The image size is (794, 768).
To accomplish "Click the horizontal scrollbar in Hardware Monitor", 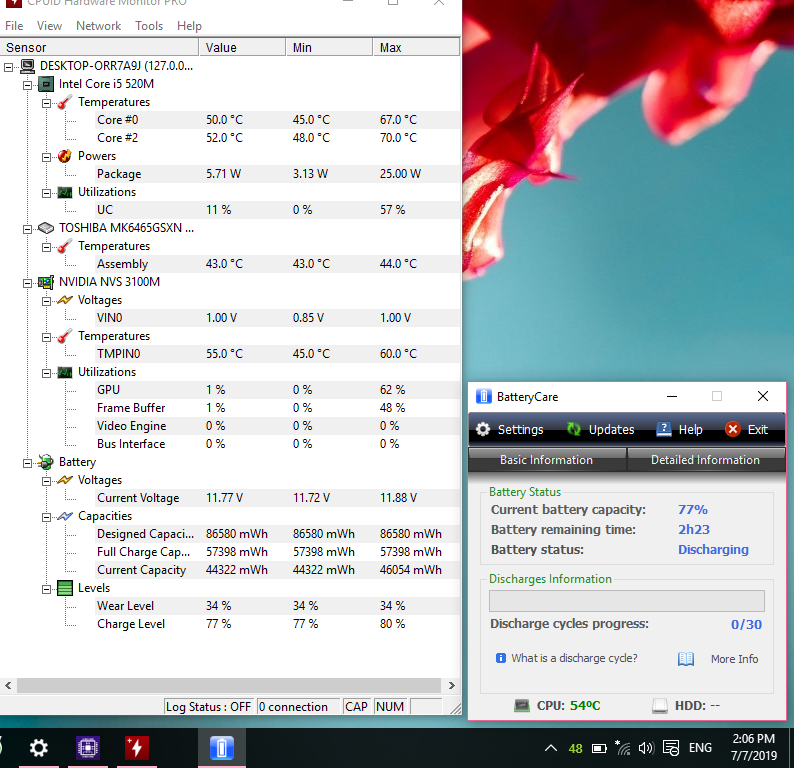I will [230, 686].
